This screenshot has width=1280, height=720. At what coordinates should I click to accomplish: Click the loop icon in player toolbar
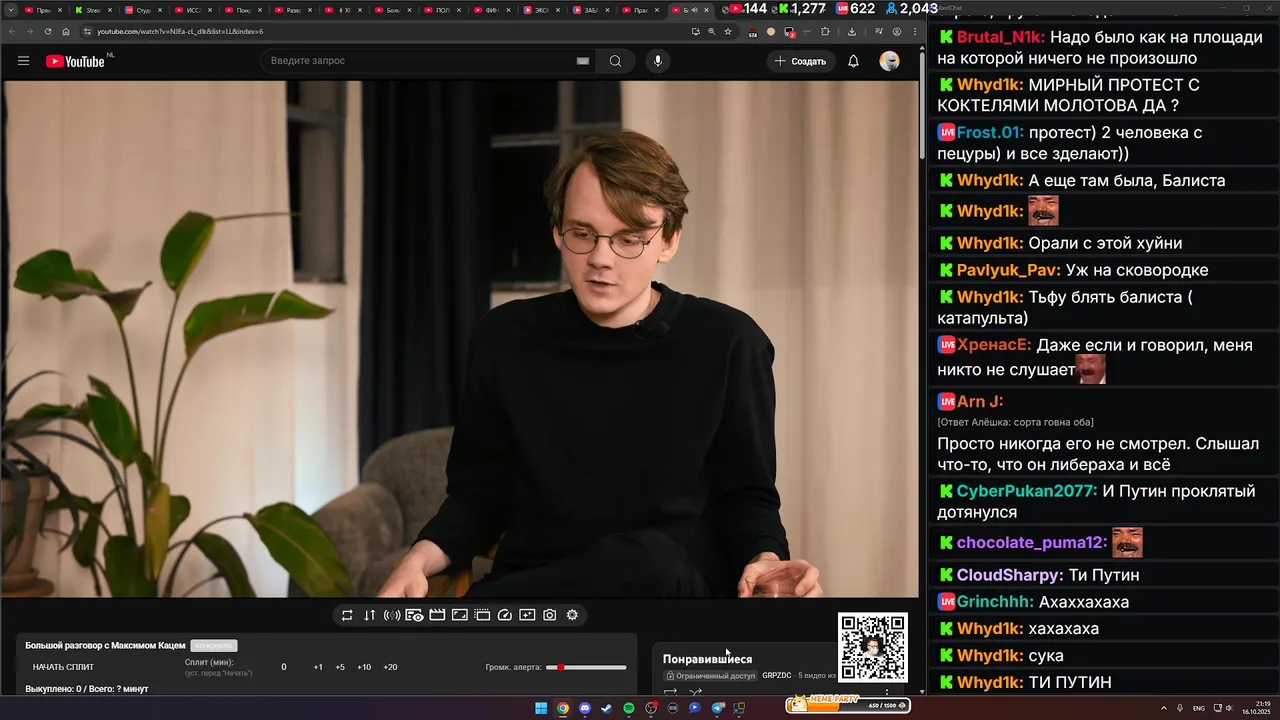347,615
